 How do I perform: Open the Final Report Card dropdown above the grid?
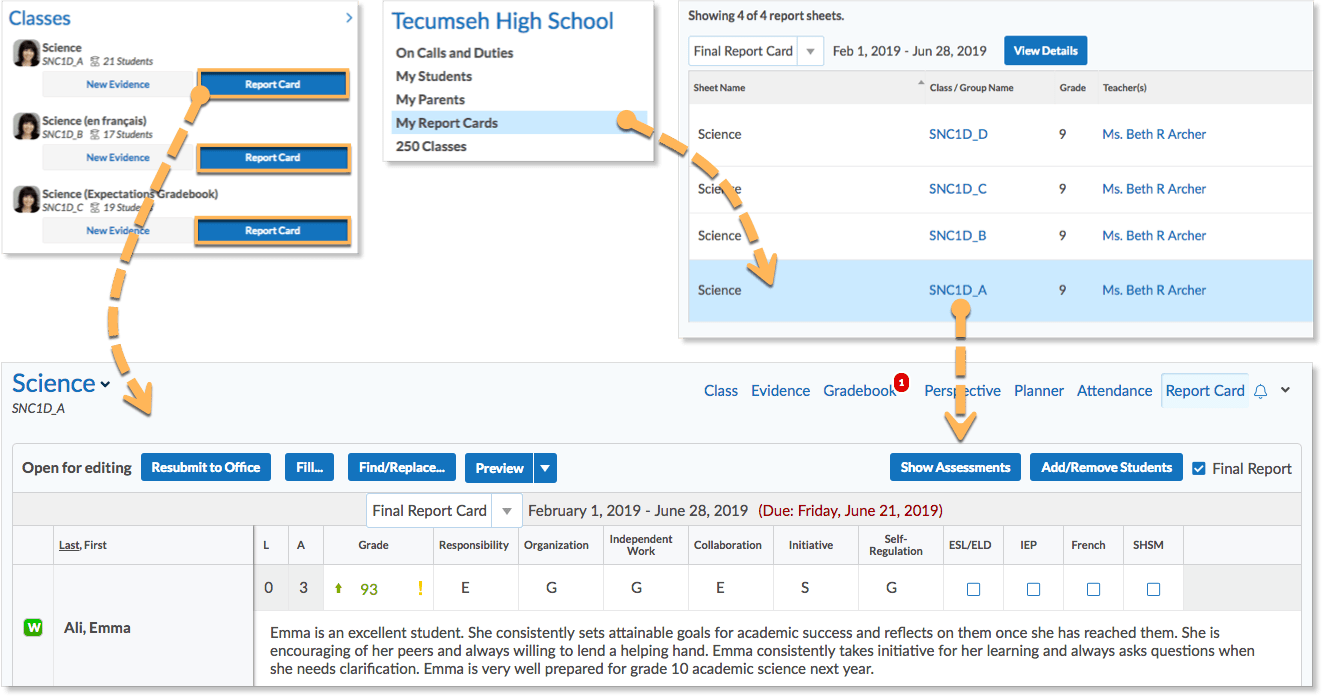[x=507, y=511]
